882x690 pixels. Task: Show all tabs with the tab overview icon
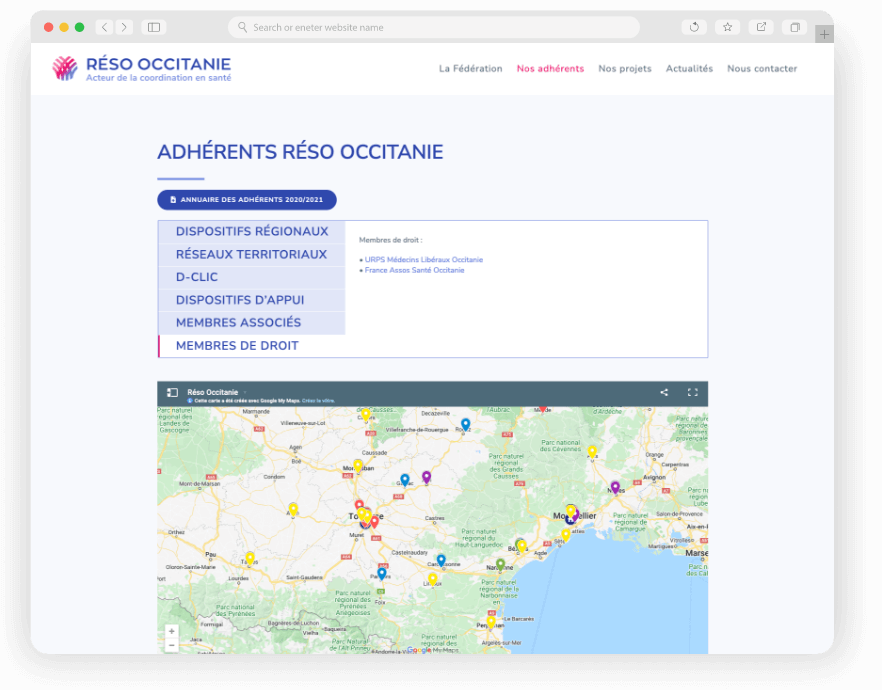coord(795,27)
